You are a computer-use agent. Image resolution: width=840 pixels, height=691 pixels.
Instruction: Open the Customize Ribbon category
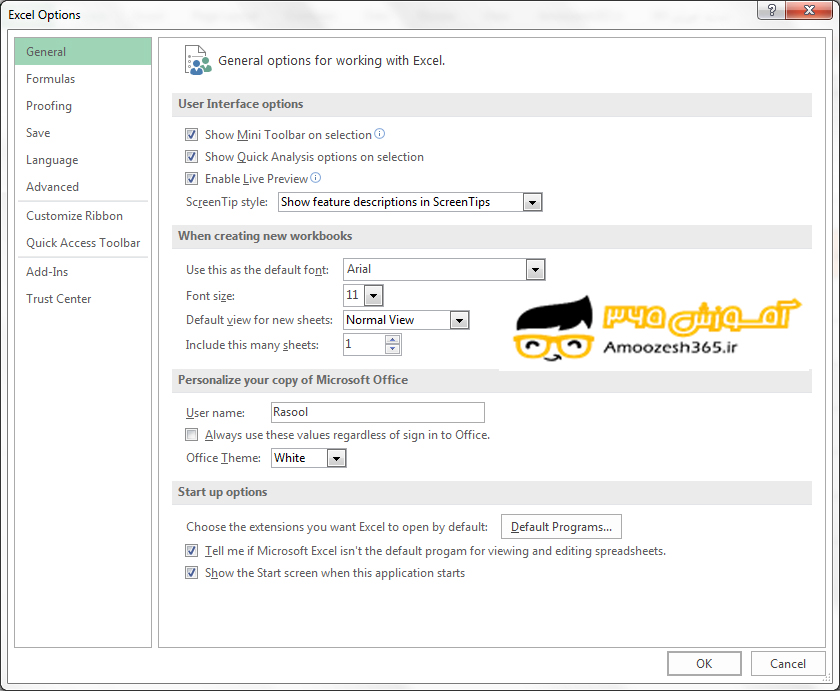[x=75, y=216]
